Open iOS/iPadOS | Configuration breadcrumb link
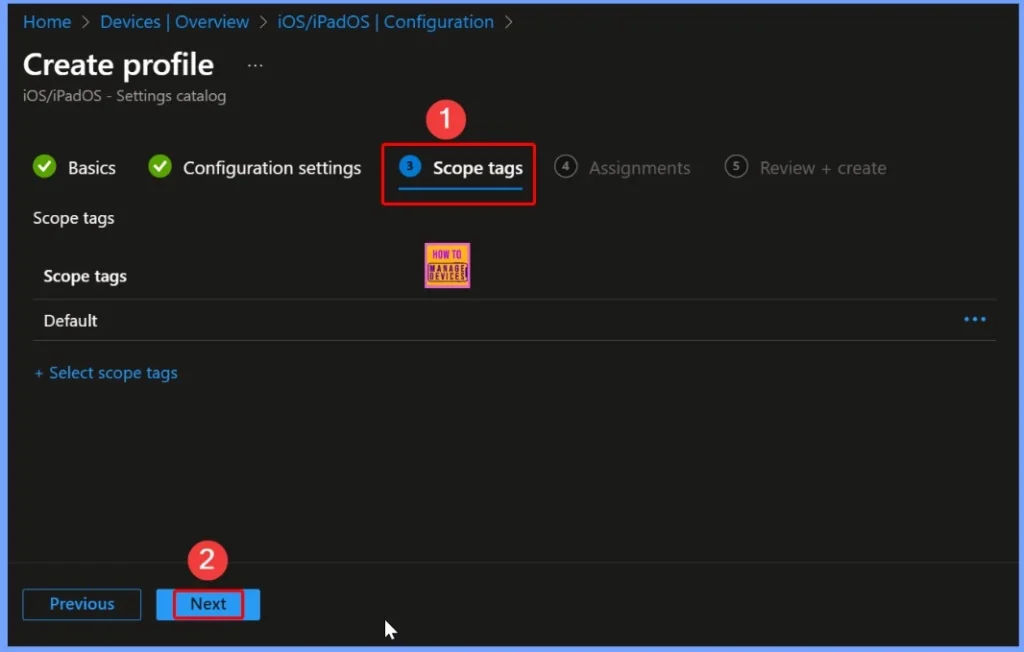This screenshot has width=1024, height=652. pos(385,21)
